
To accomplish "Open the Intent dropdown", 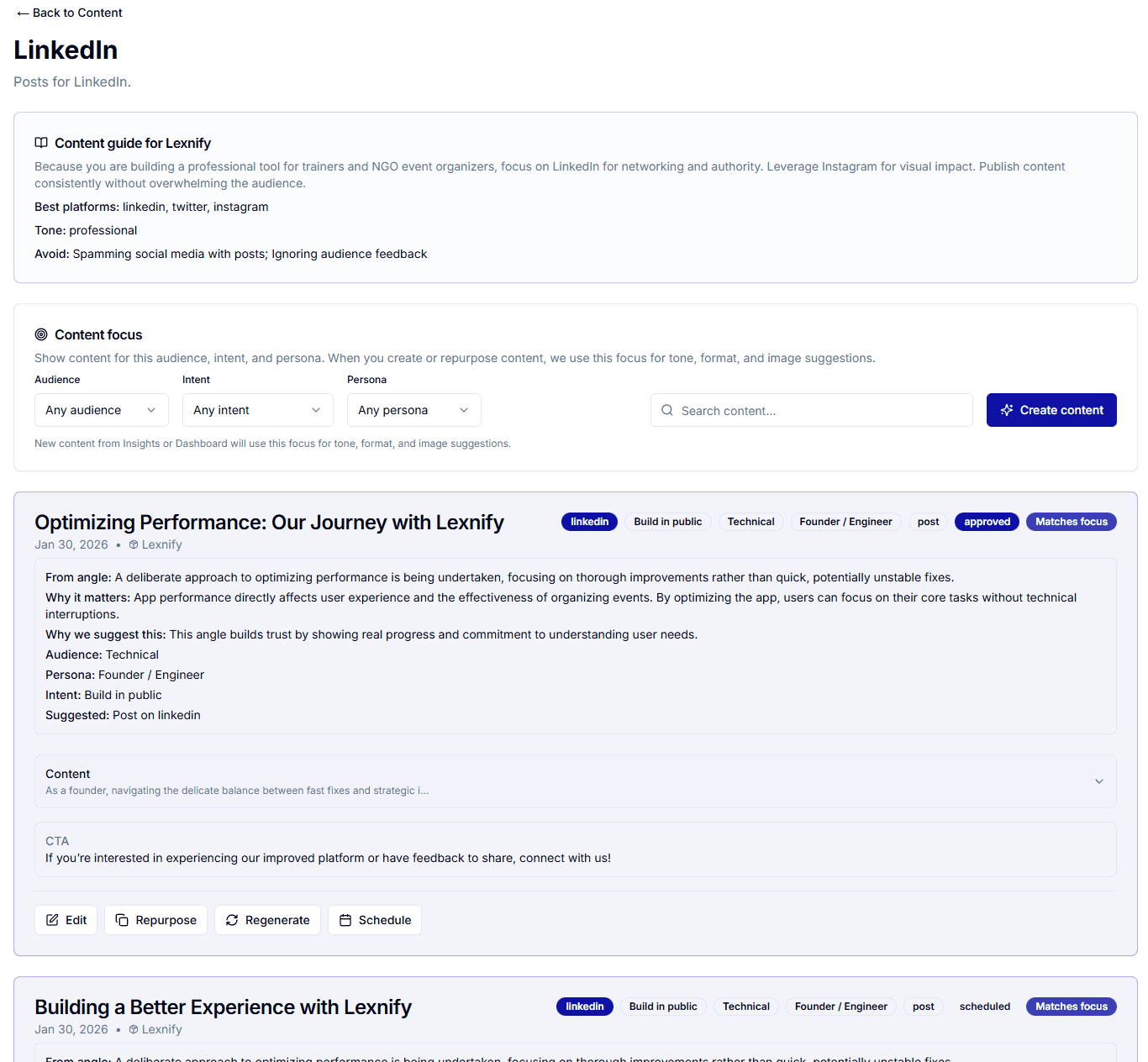I will [257, 410].
